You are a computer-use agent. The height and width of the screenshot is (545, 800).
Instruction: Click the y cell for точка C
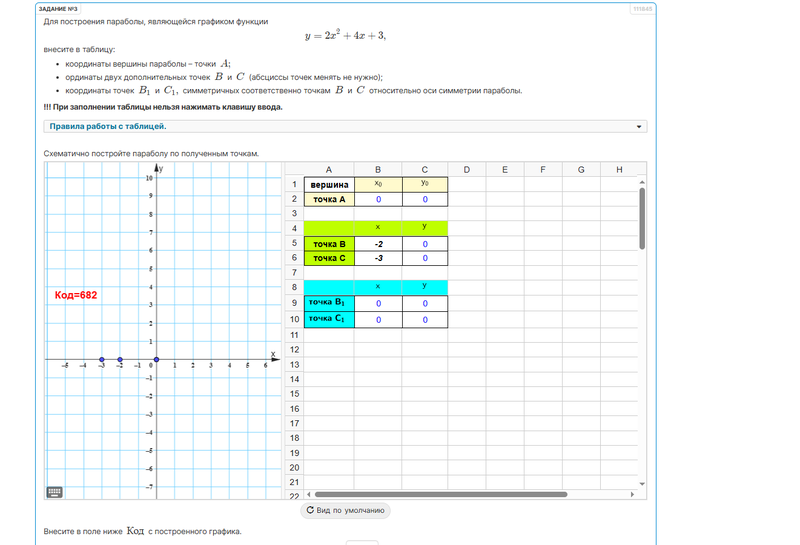click(x=425, y=258)
